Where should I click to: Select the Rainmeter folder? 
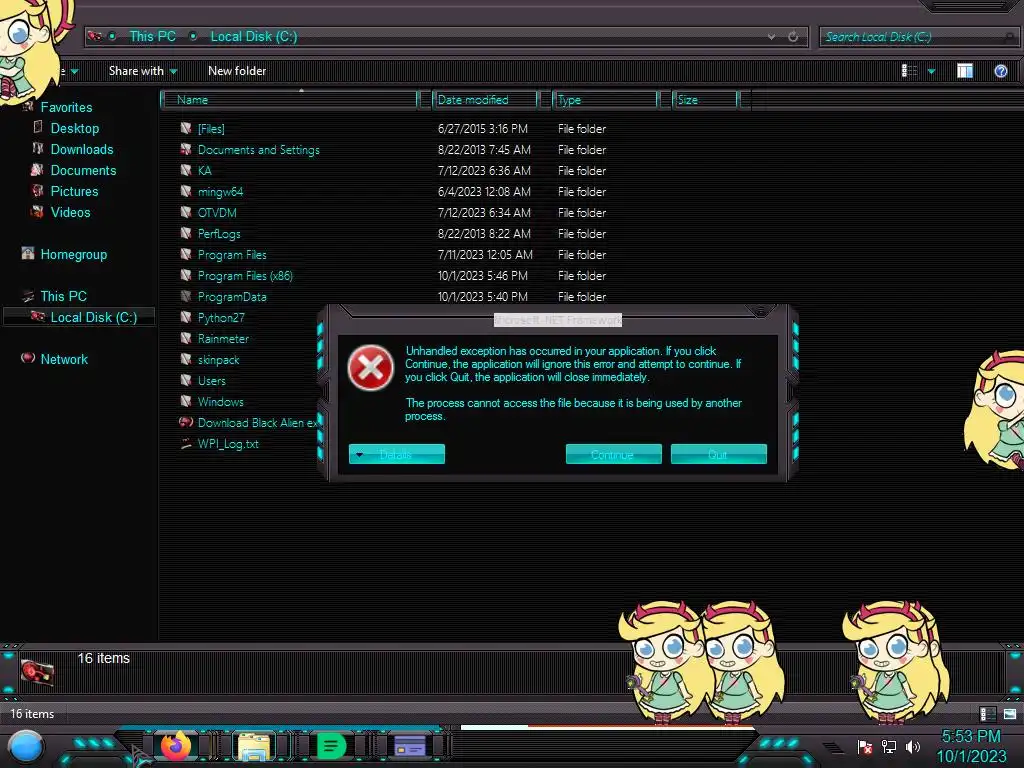click(223, 338)
